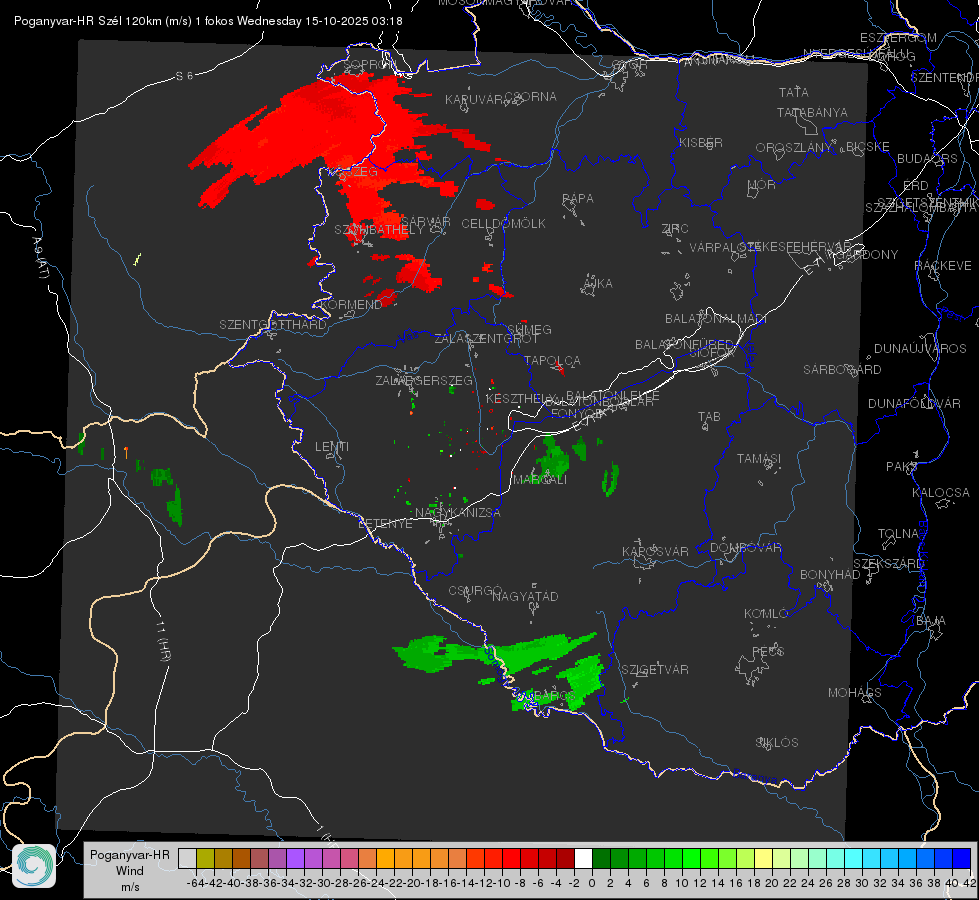Click the SIKLÓS city label
The image size is (979, 900).
tap(777, 743)
